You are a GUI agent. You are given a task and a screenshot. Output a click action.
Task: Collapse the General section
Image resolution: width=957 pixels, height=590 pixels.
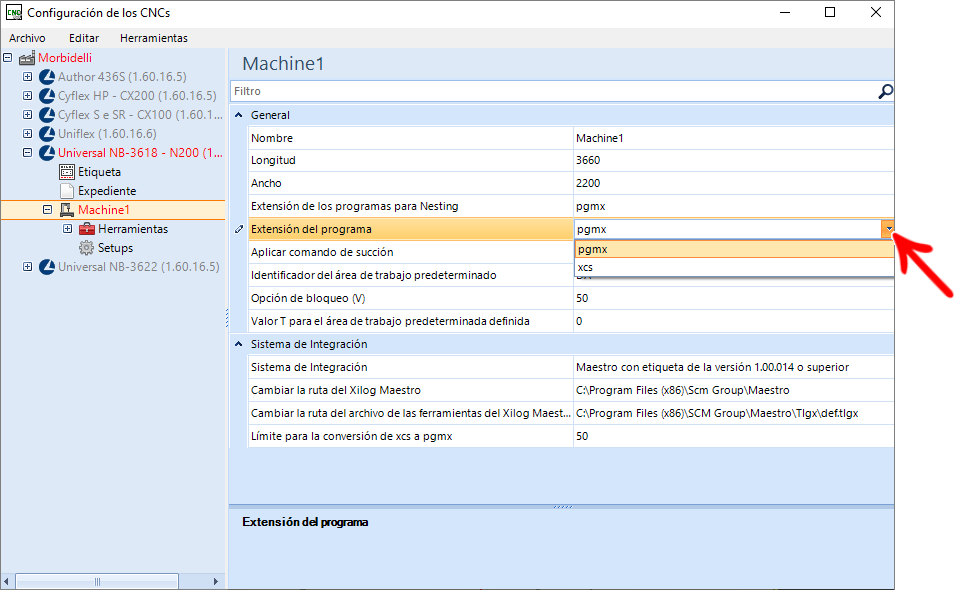tap(239, 115)
